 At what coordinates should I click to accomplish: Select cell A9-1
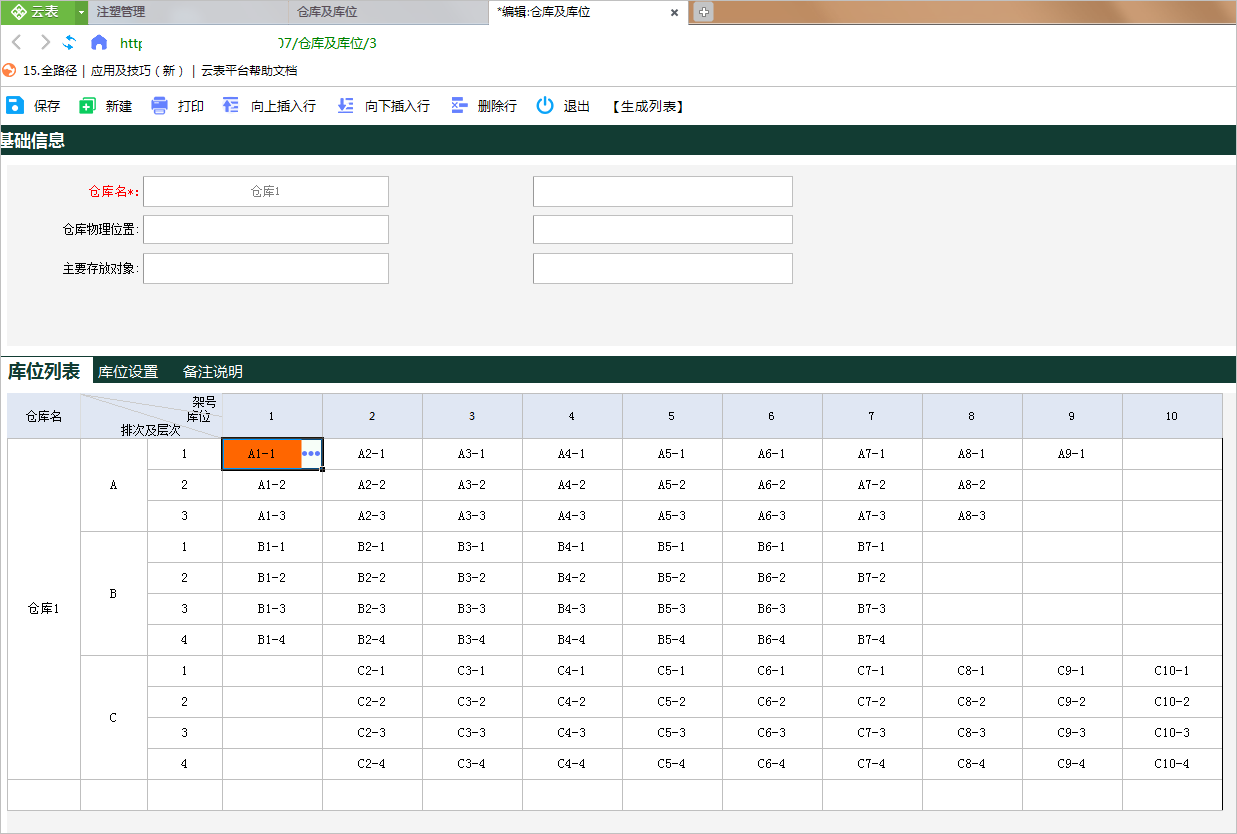point(1072,454)
